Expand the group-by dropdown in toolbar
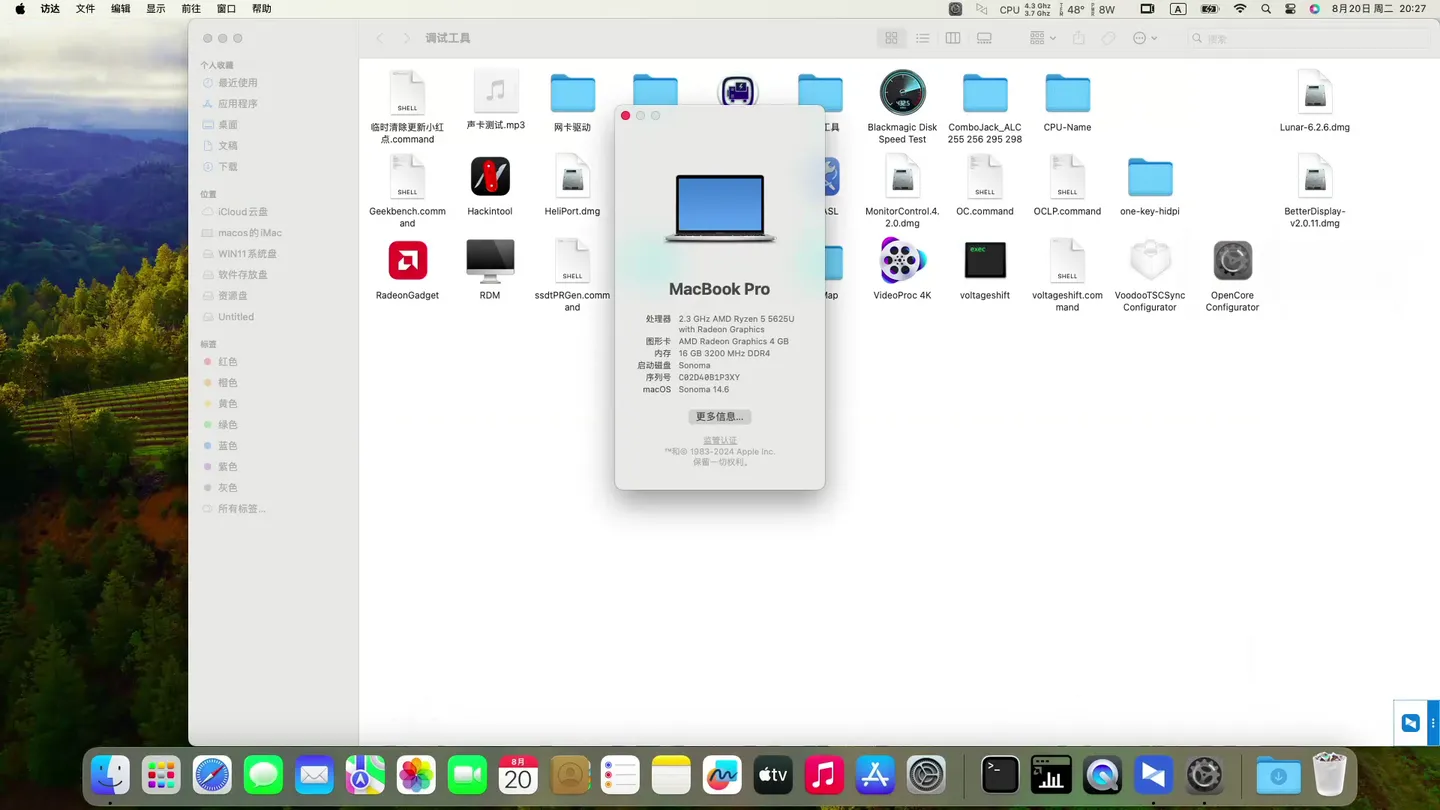The width and height of the screenshot is (1440, 810). [1042, 38]
